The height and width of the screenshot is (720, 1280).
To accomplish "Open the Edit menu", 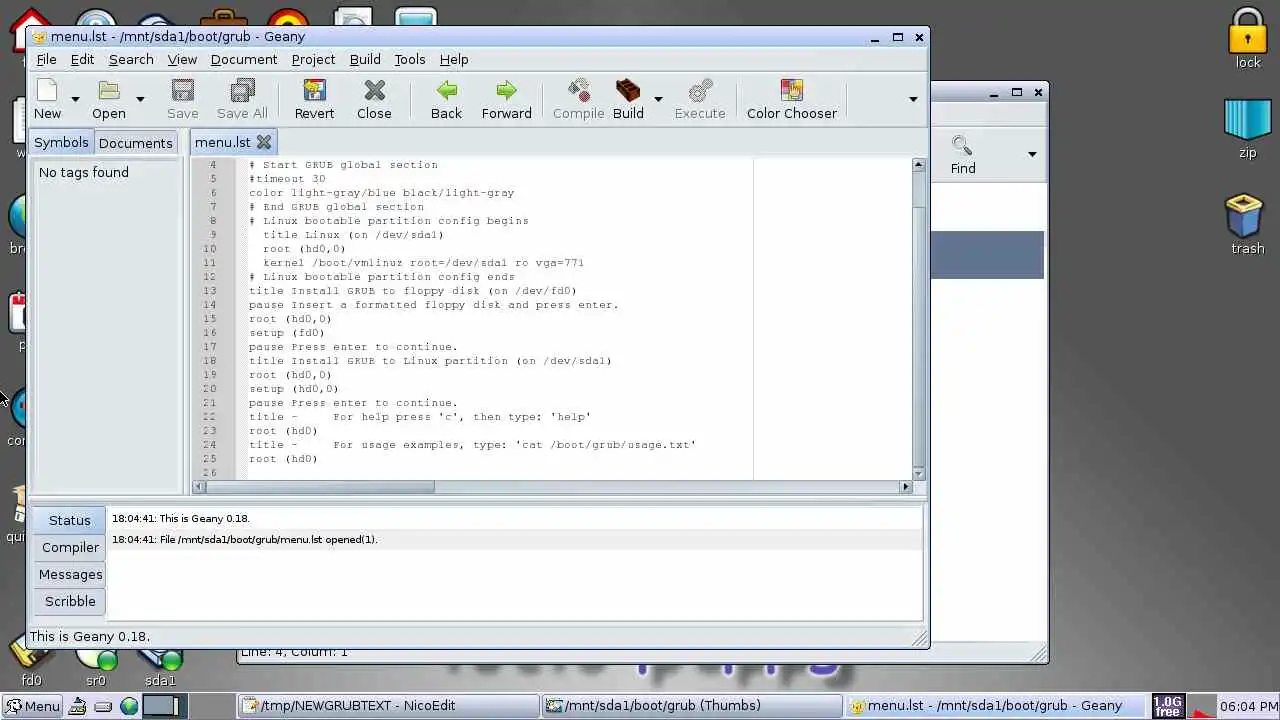I will (82, 59).
